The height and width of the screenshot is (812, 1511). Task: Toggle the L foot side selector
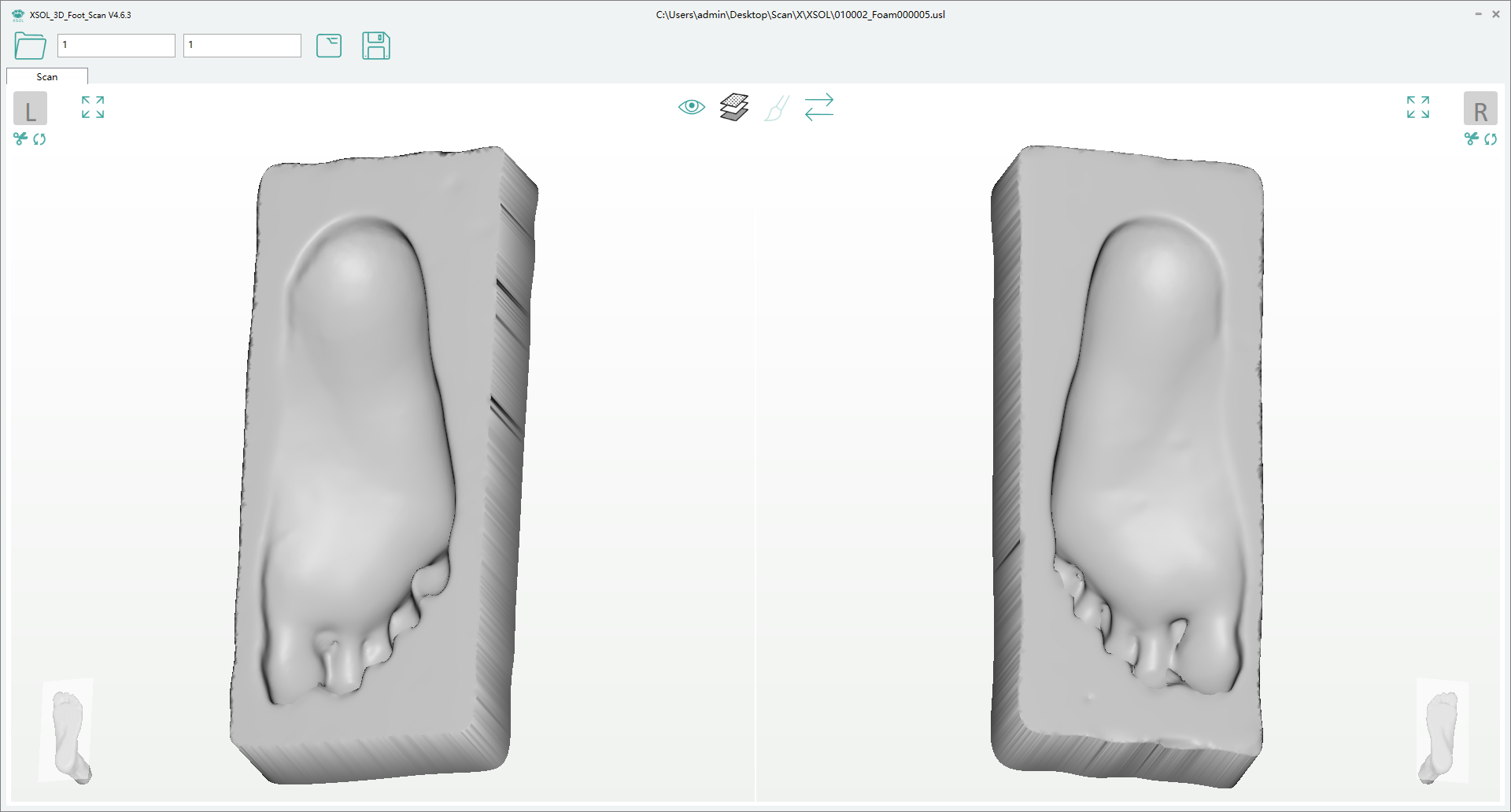click(30, 109)
